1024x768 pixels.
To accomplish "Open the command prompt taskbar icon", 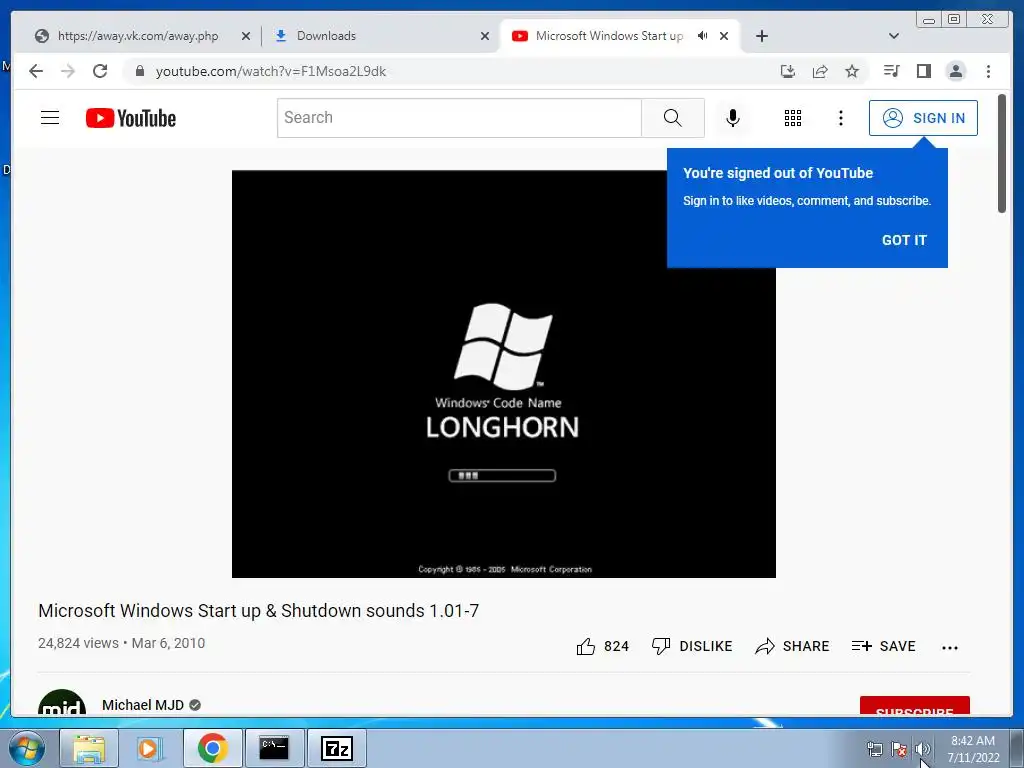I will pyautogui.click(x=274, y=748).
